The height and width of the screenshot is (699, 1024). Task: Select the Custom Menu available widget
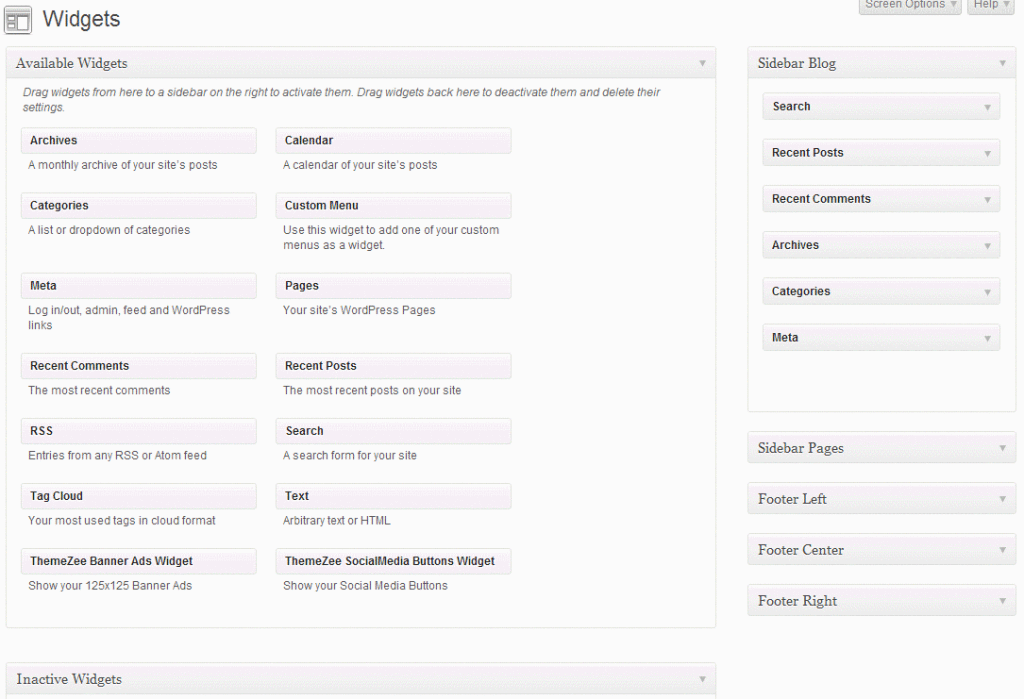(x=392, y=206)
